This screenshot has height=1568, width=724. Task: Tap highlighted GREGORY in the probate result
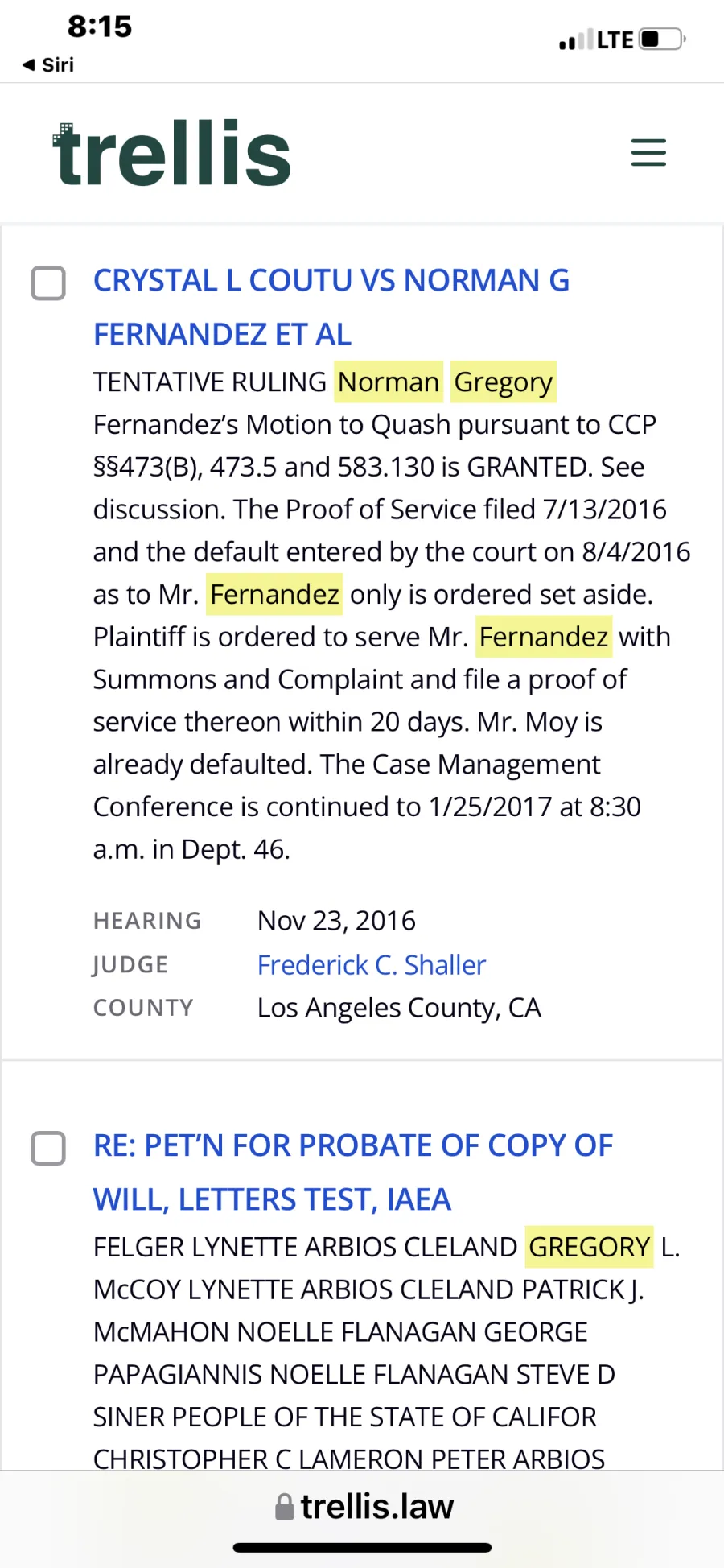tap(589, 1247)
